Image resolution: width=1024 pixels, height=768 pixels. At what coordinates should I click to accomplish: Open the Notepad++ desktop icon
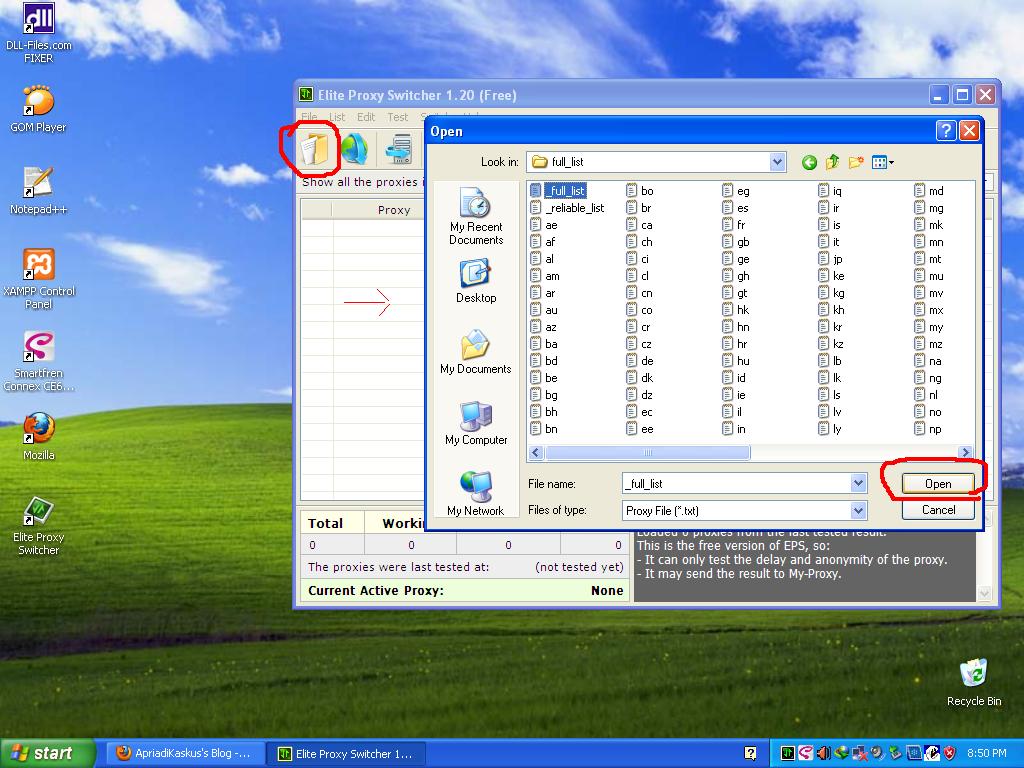[x=39, y=191]
